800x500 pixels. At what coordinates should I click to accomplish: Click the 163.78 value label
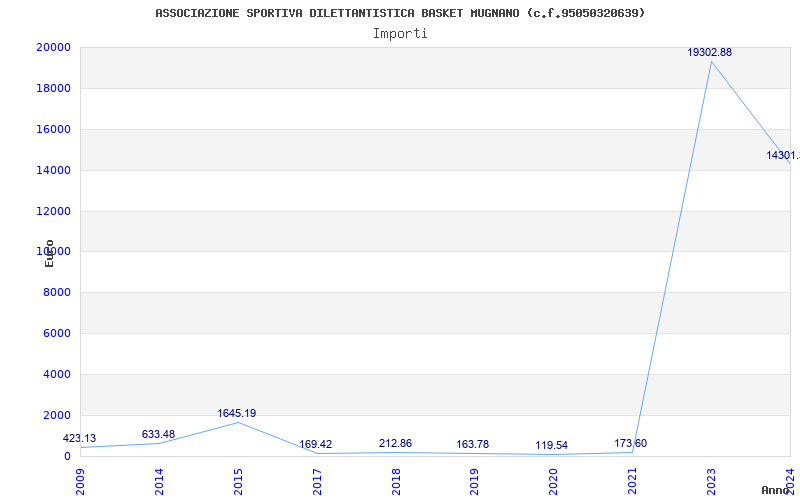point(472,444)
